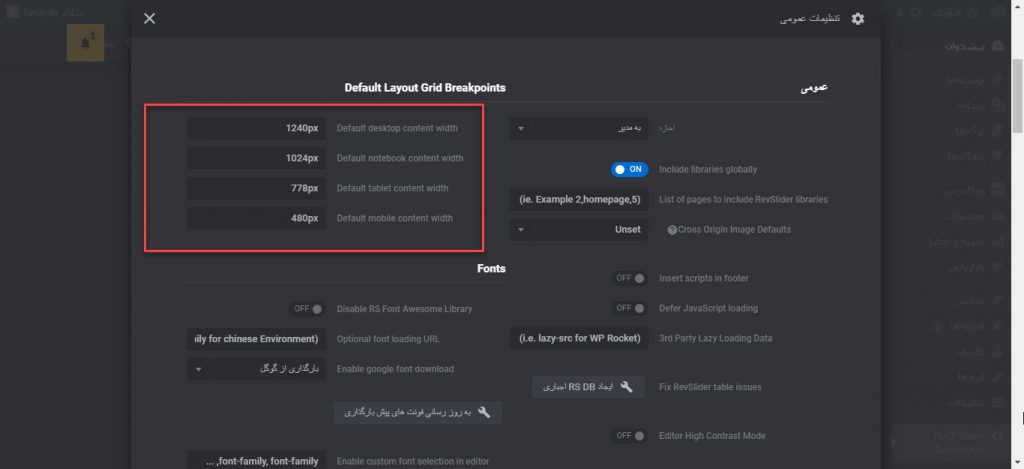Click the Disable RS Font Awesome Library label

coord(404,309)
